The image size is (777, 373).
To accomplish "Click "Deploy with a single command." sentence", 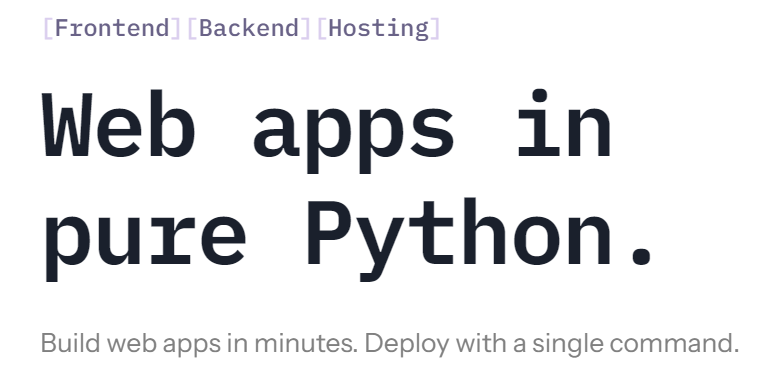I will tap(552, 343).
